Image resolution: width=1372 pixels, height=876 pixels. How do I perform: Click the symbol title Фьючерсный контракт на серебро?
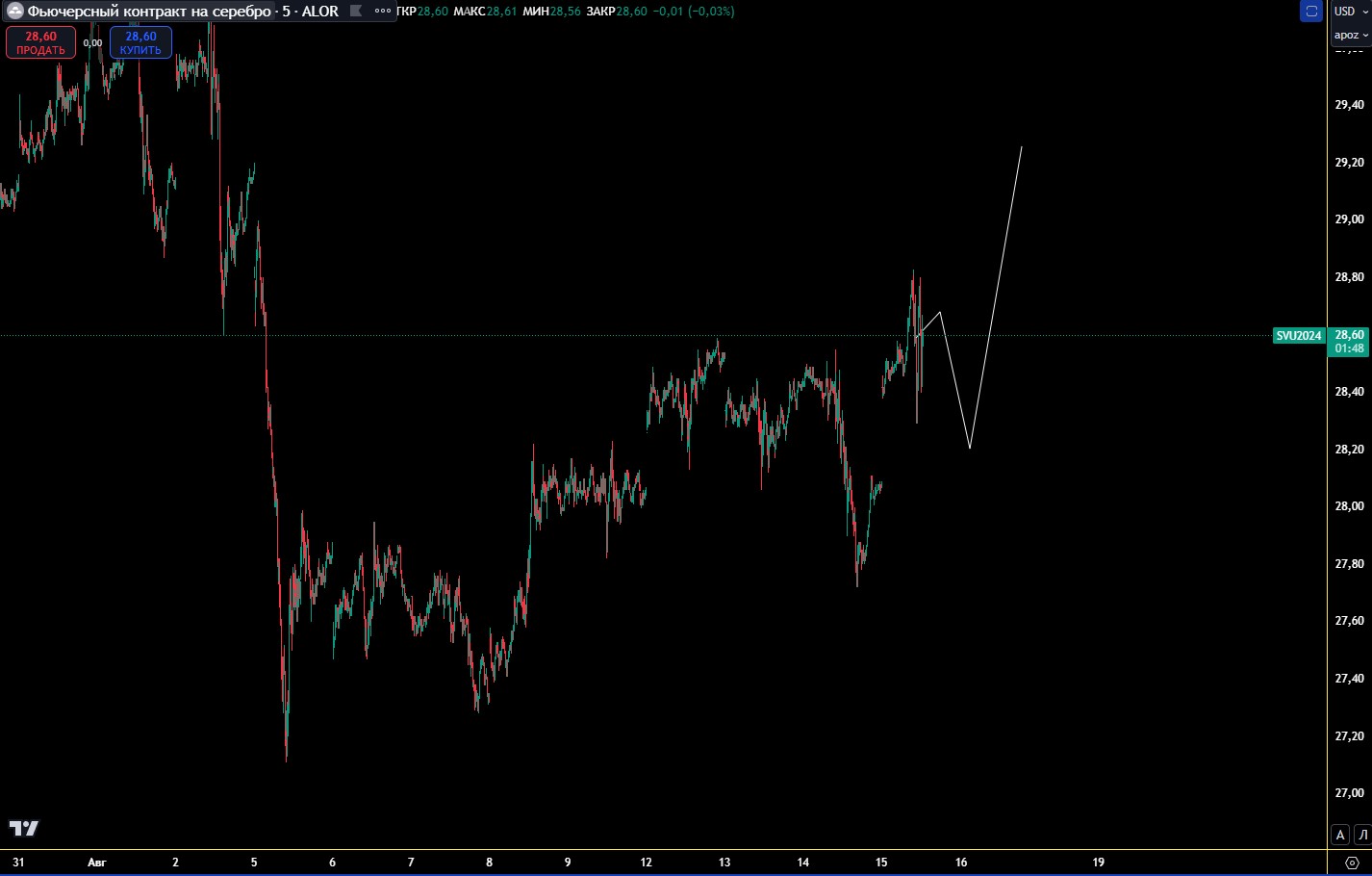point(149,12)
